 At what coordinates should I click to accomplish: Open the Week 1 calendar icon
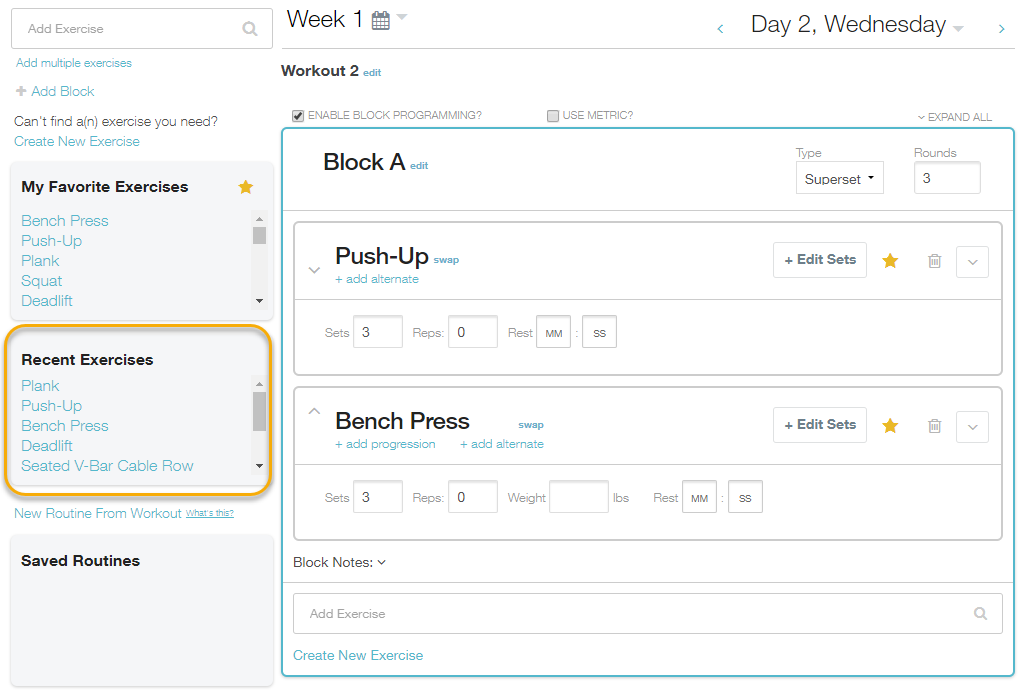pos(381,20)
